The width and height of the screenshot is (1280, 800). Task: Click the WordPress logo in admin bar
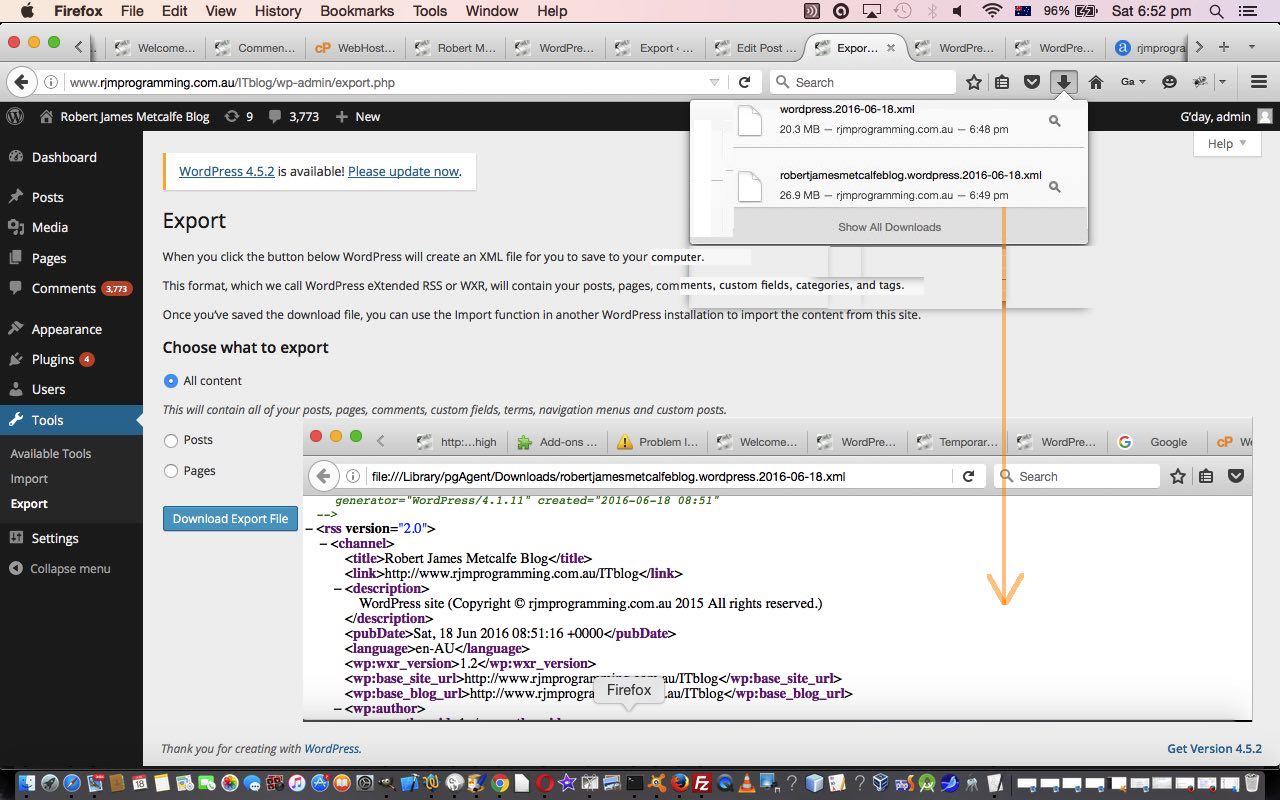point(15,116)
